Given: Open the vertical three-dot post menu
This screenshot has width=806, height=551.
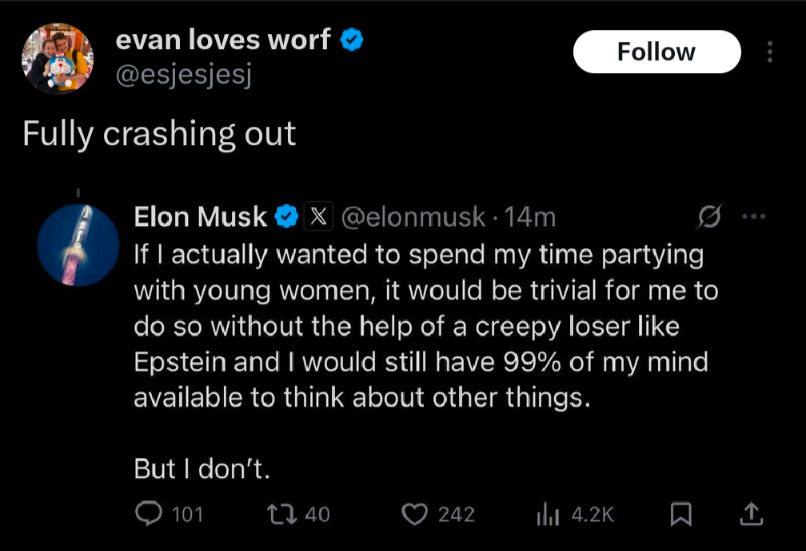Looking at the screenshot, I should [x=769, y=52].
